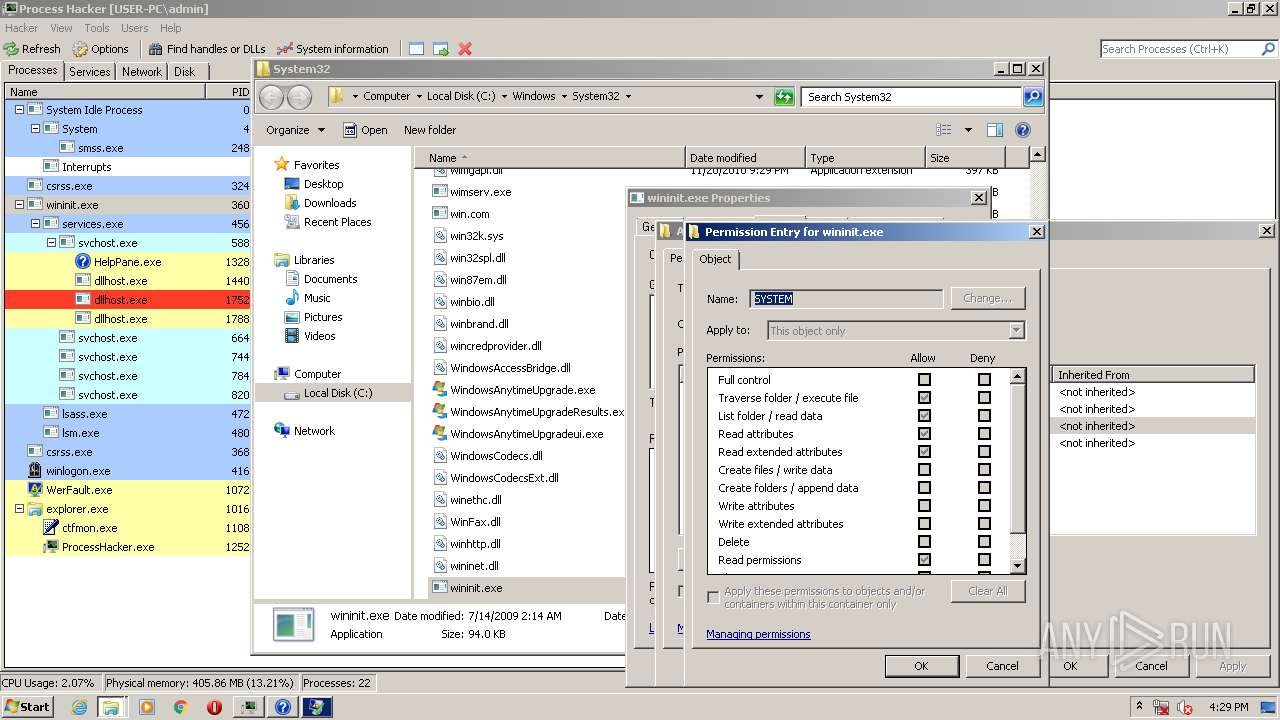1280x720 pixels.
Task: Click the change view icon in Explorer
Action: [x=943, y=130]
